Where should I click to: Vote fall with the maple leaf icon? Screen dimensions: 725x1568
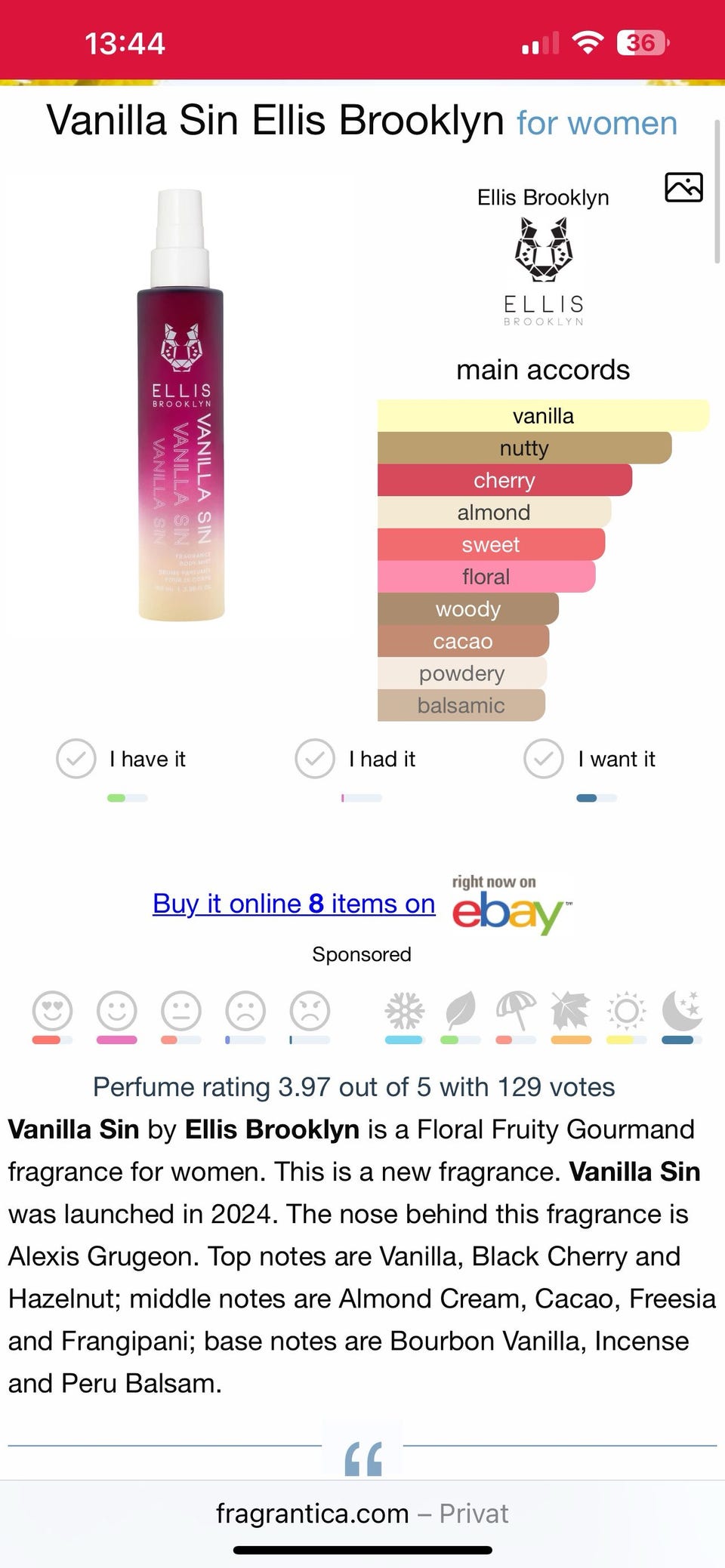(571, 1011)
